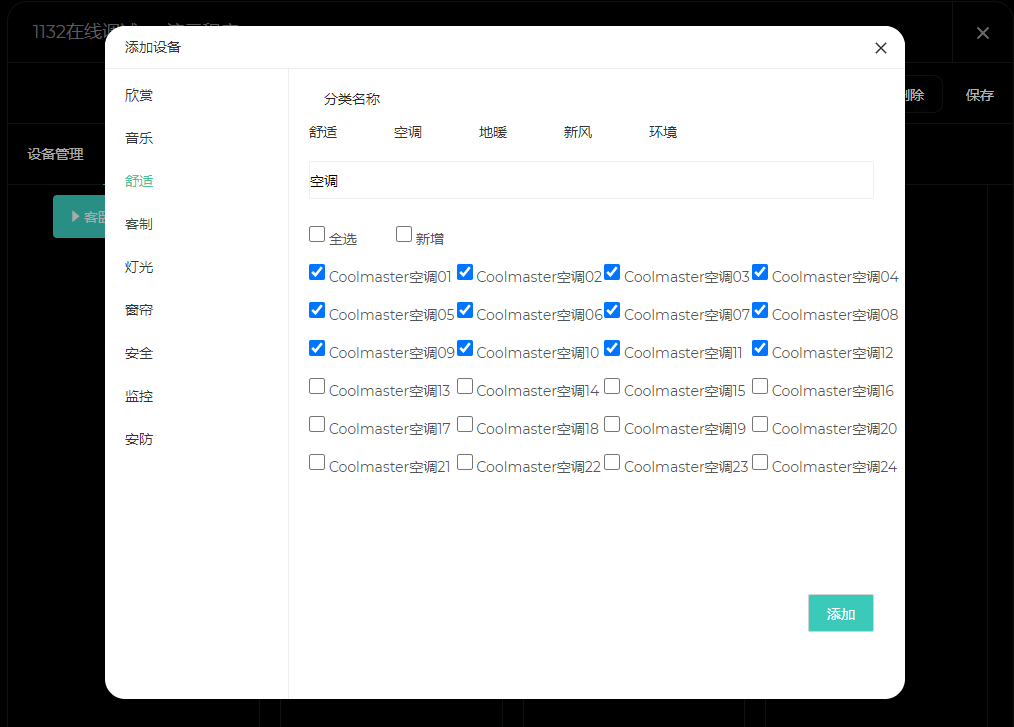Click the green 添加 button
The height and width of the screenshot is (727, 1014).
tap(841, 613)
